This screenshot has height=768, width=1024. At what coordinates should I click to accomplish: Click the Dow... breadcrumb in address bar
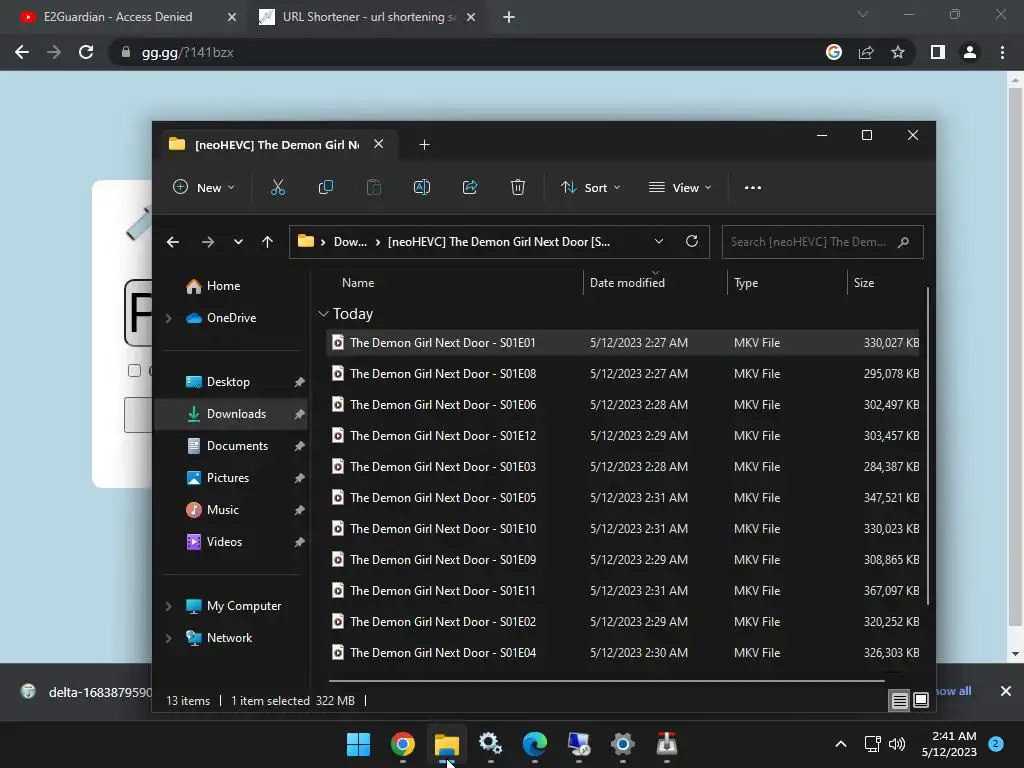[350, 242]
